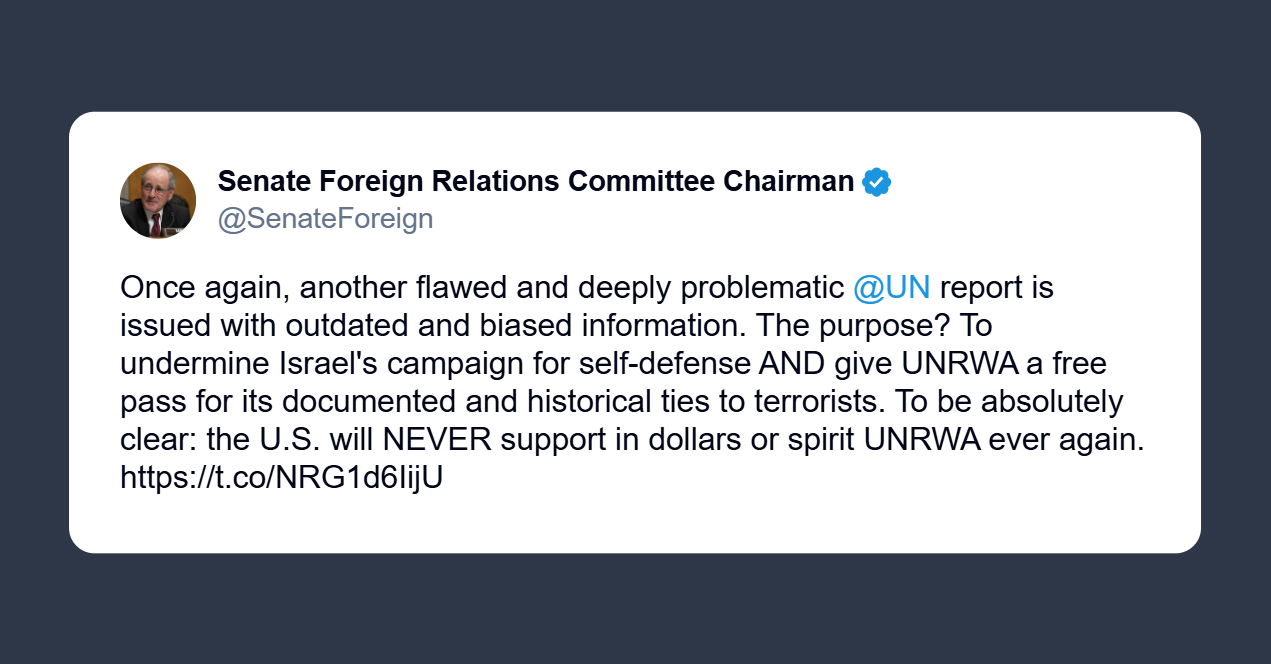Open the @UN mention link
The height and width of the screenshot is (664, 1271).
pos(891,288)
